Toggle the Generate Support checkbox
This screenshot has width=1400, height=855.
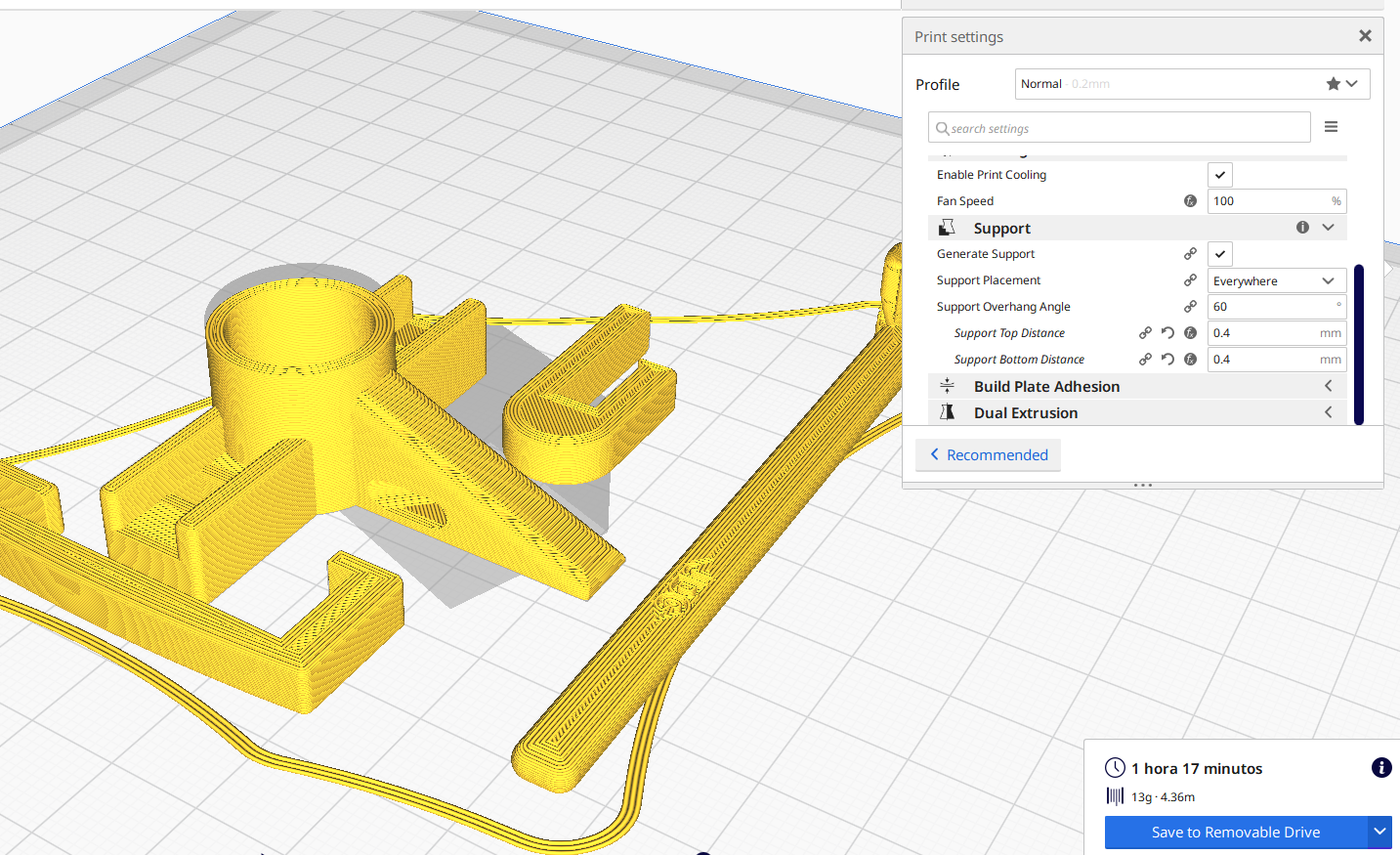pyautogui.click(x=1220, y=254)
